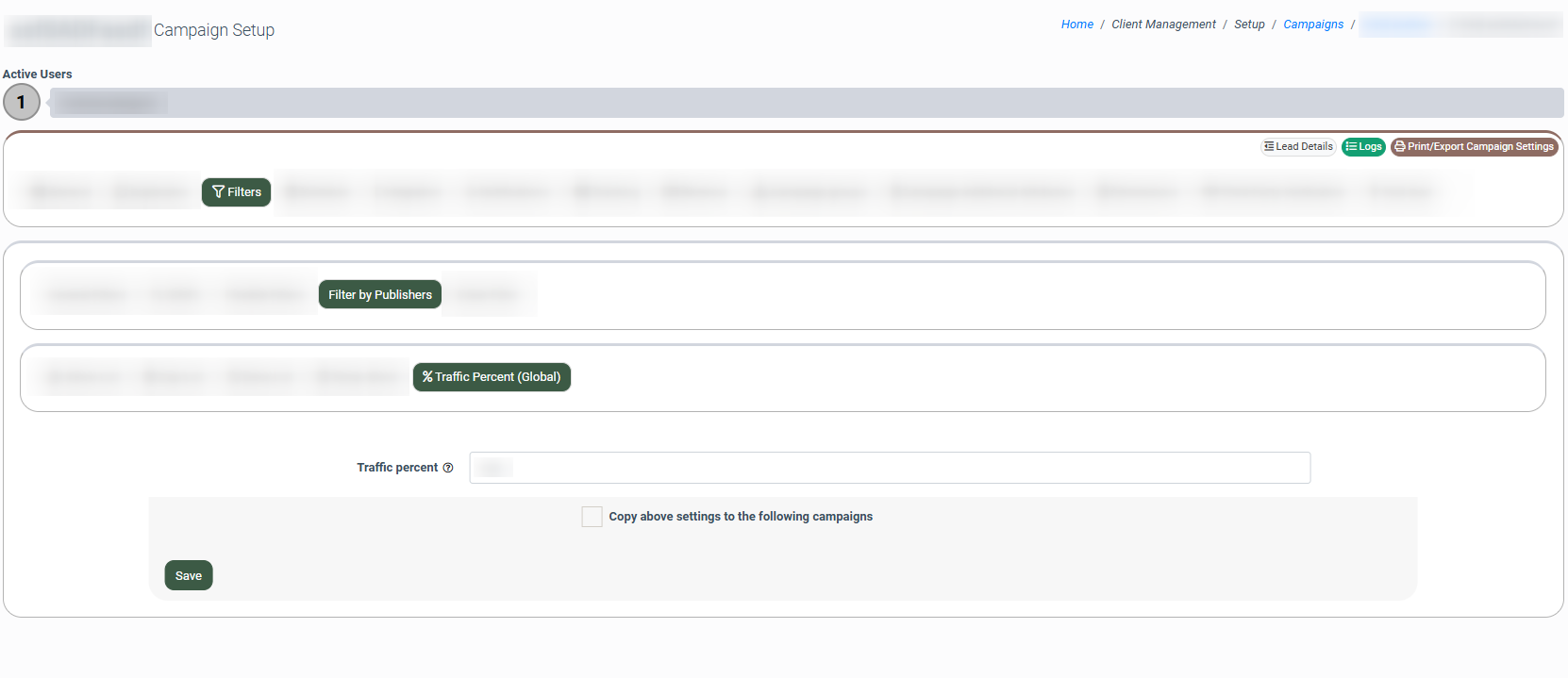The height and width of the screenshot is (678, 1568).
Task: Focus the Traffic percent input field
Action: [889, 468]
